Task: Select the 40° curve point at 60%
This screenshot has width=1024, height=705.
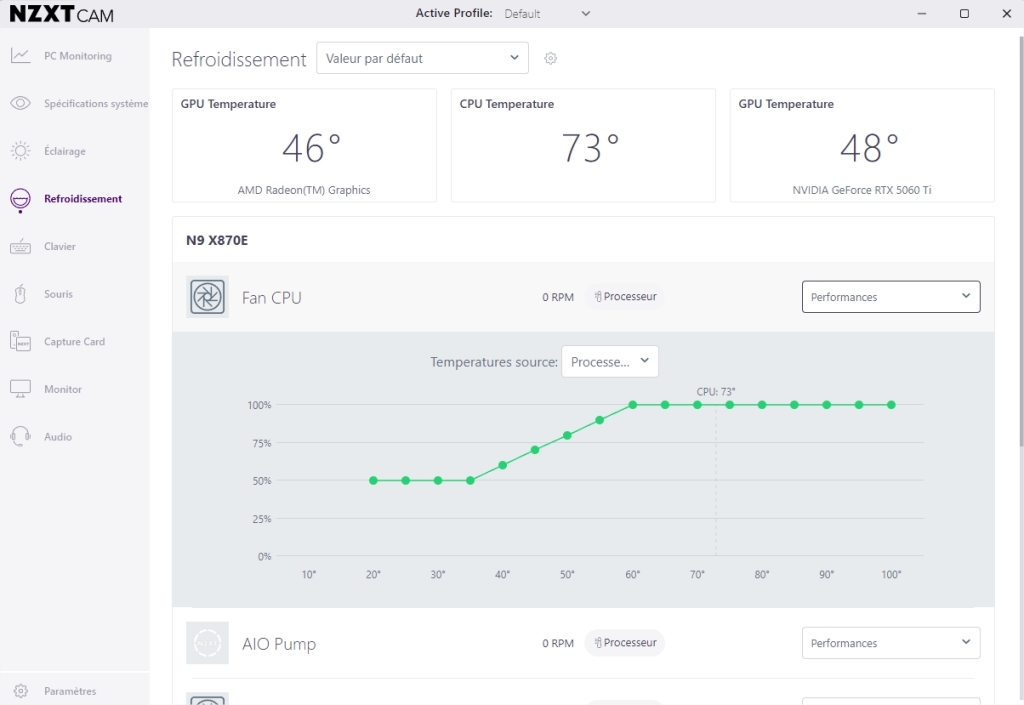Action: pos(503,465)
